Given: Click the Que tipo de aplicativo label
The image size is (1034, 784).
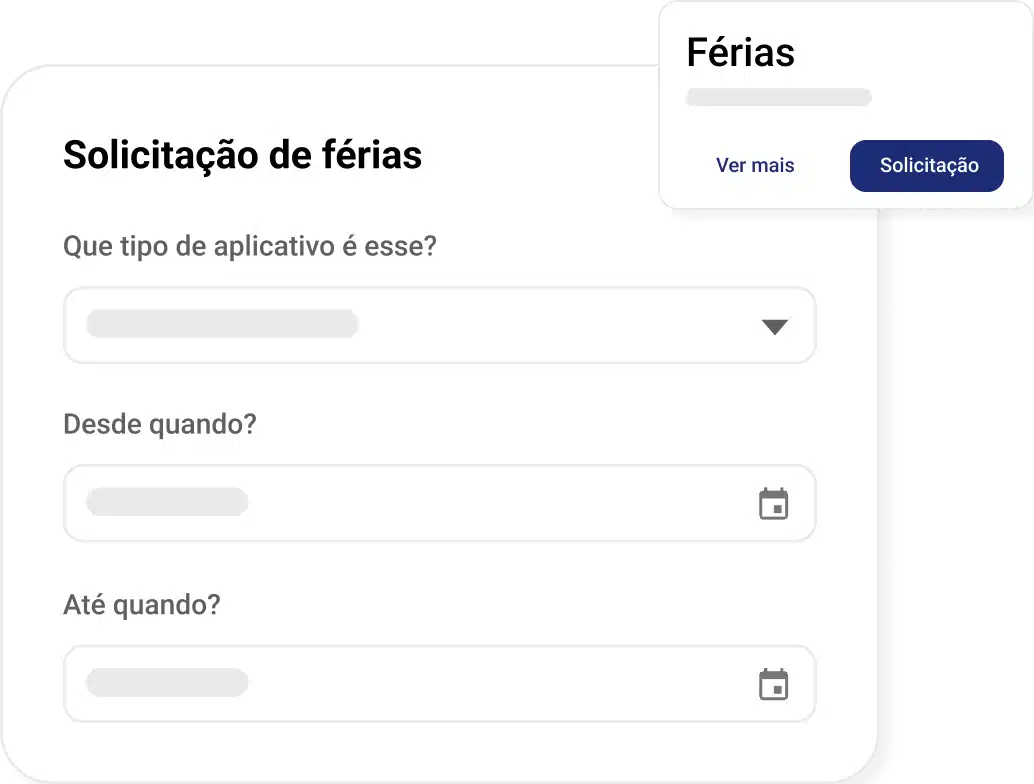Looking at the screenshot, I should pyautogui.click(x=250, y=246).
